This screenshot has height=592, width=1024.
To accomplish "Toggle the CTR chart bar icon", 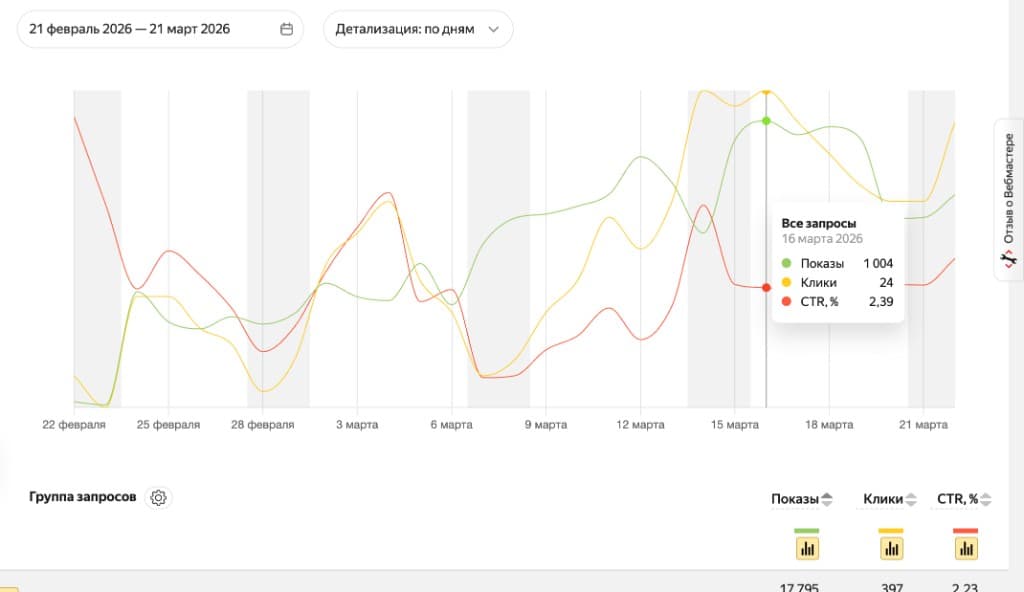I will 965,548.
